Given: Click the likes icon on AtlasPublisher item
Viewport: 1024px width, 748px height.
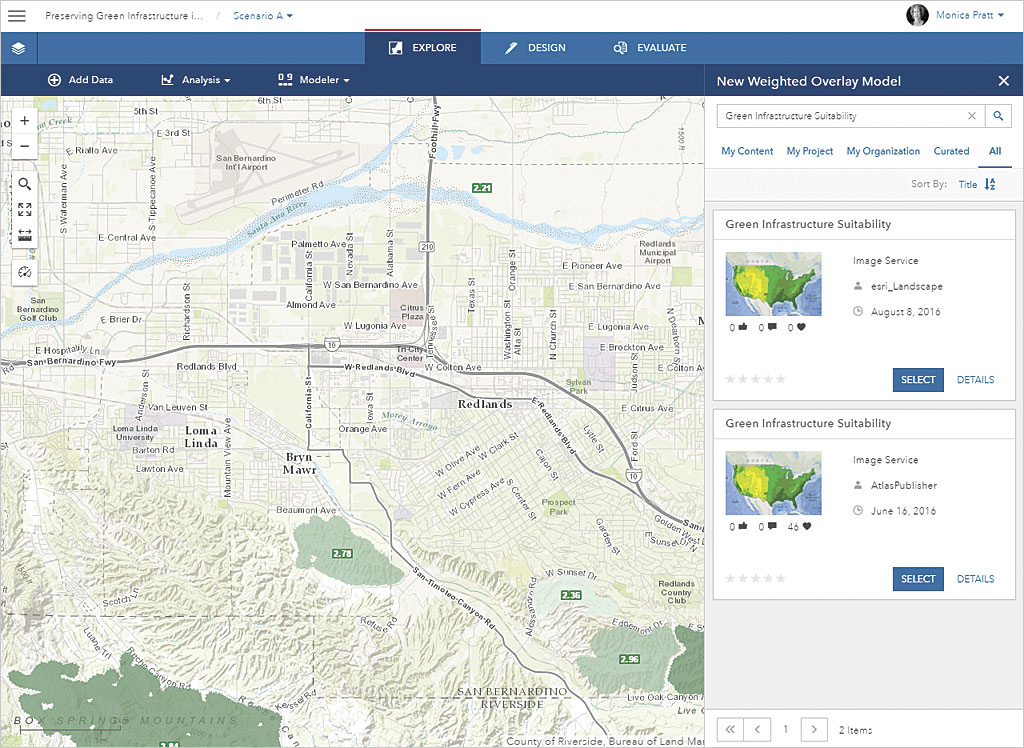Looking at the screenshot, I should tap(743, 527).
